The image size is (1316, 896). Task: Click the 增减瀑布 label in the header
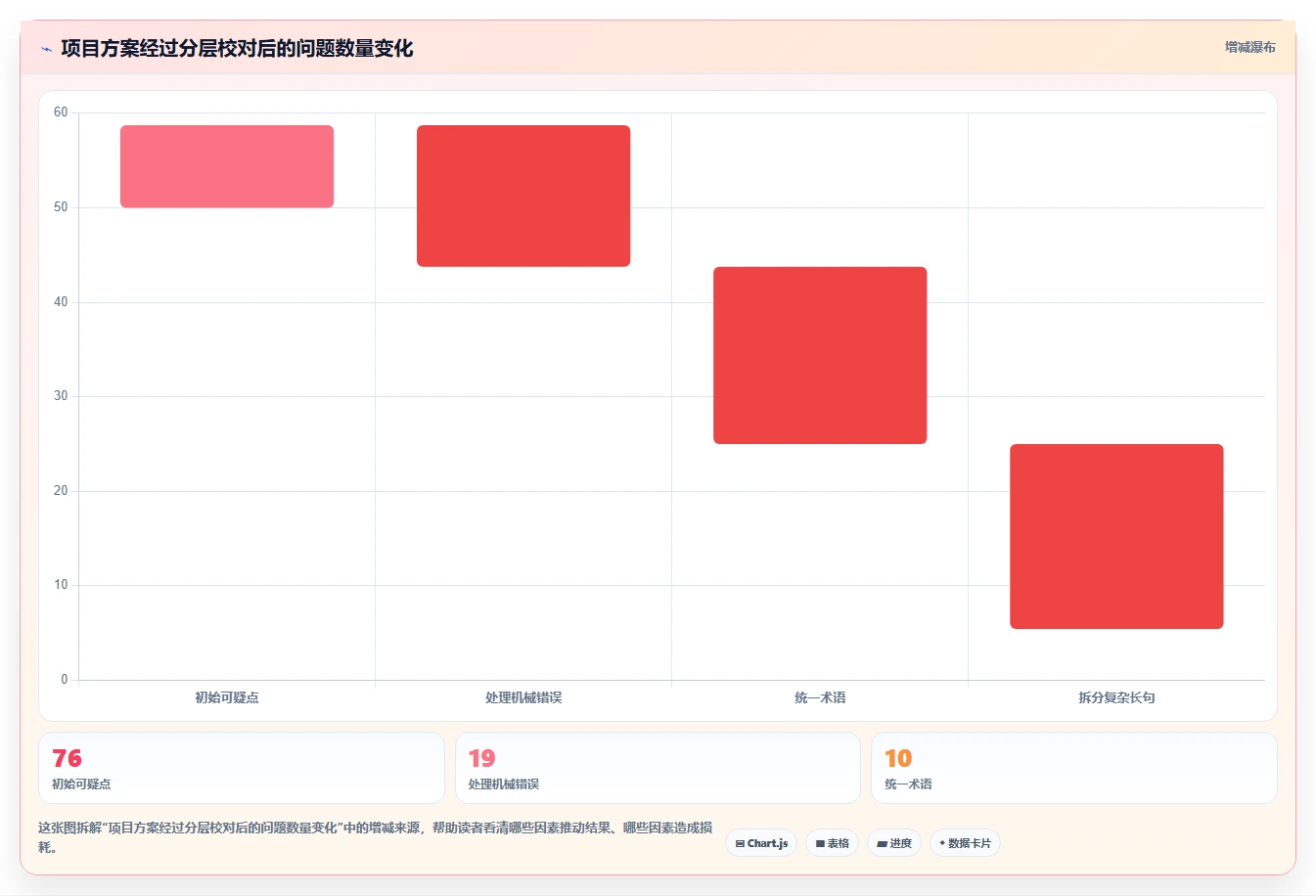(1250, 47)
